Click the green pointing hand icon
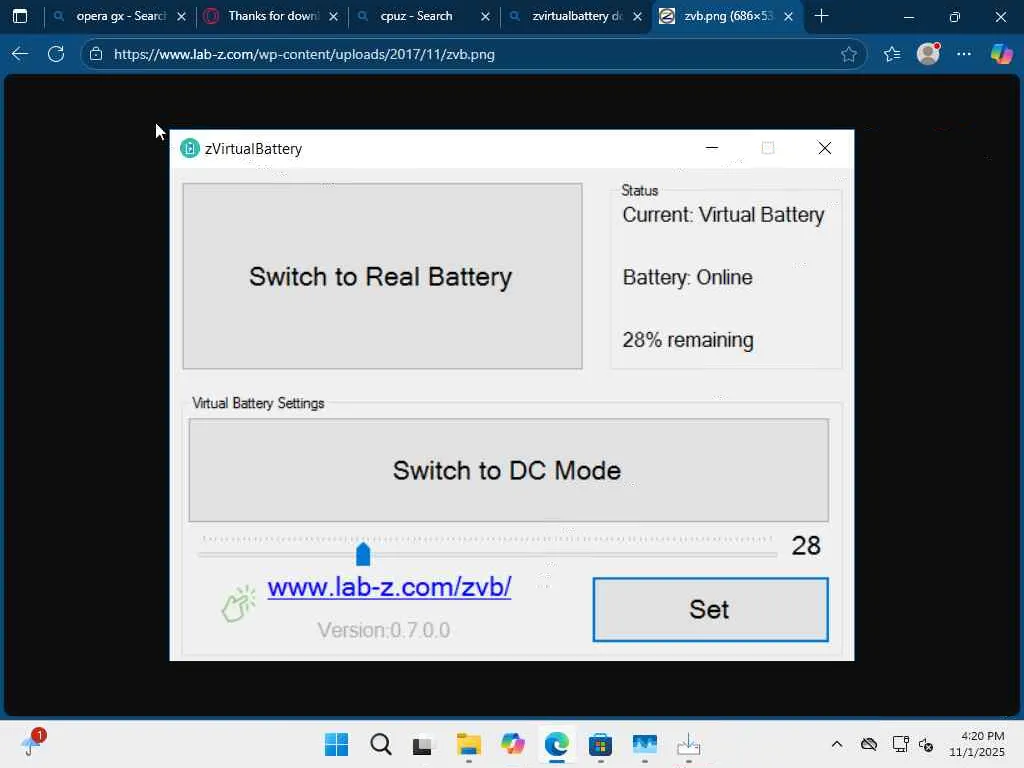 click(238, 604)
